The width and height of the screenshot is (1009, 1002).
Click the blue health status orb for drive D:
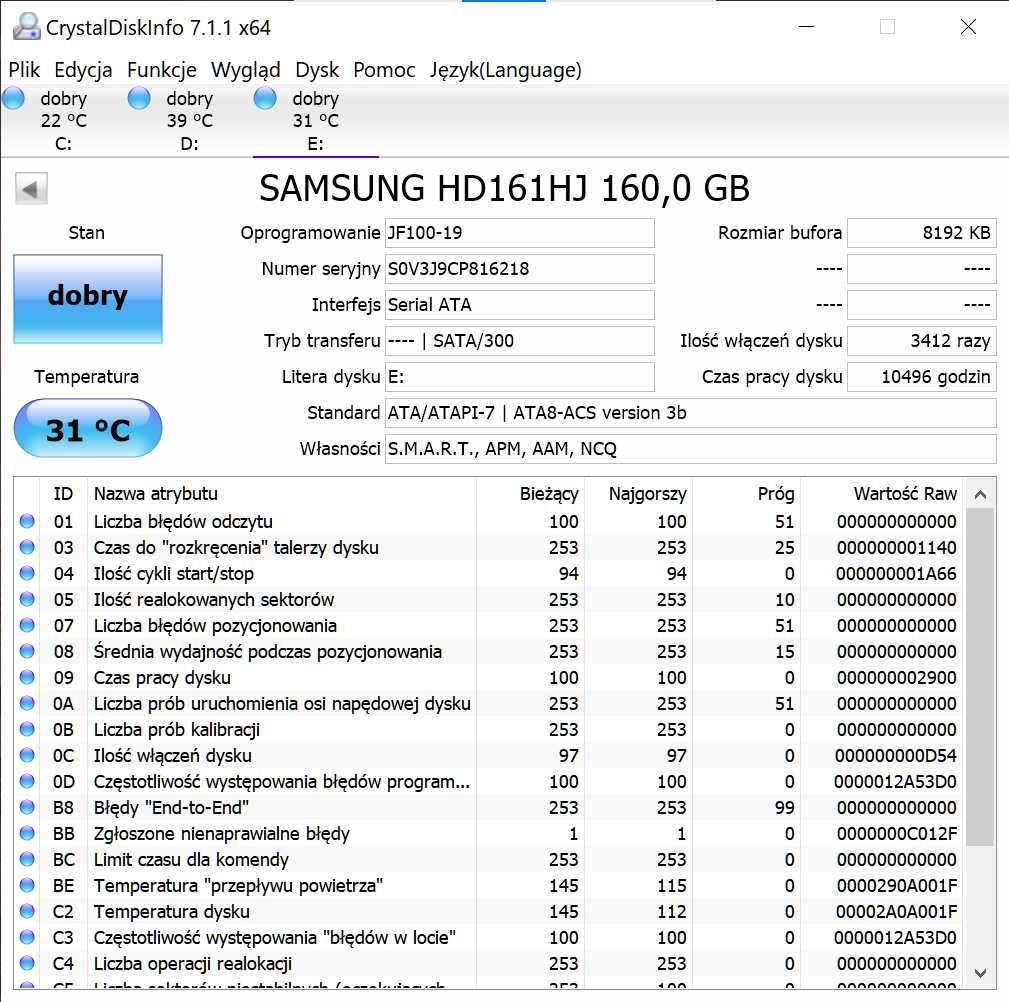tap(139, 98)
